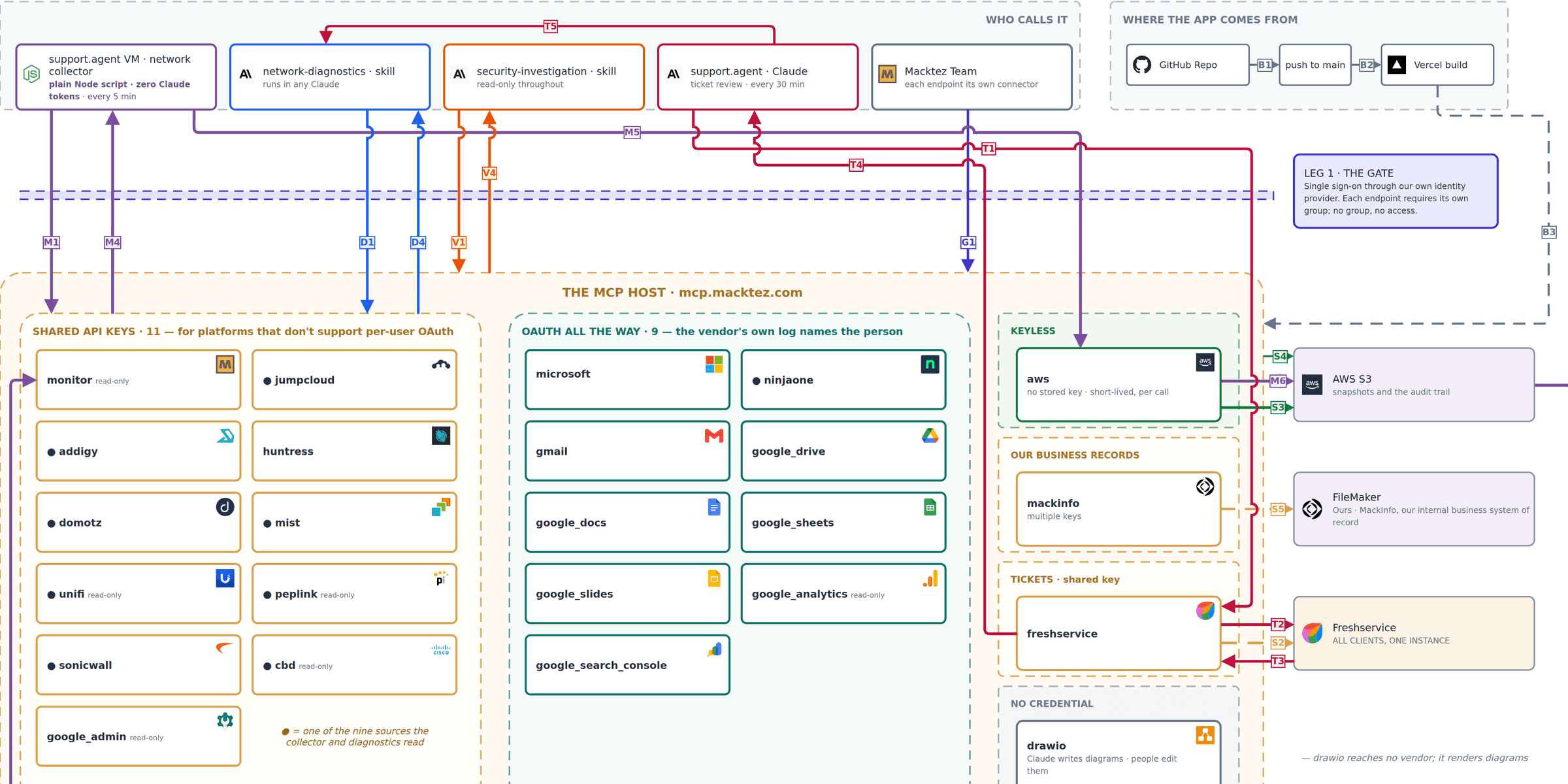Click the T1 edge label
This screenshot has width=1568, height=784.
point(988,148)
